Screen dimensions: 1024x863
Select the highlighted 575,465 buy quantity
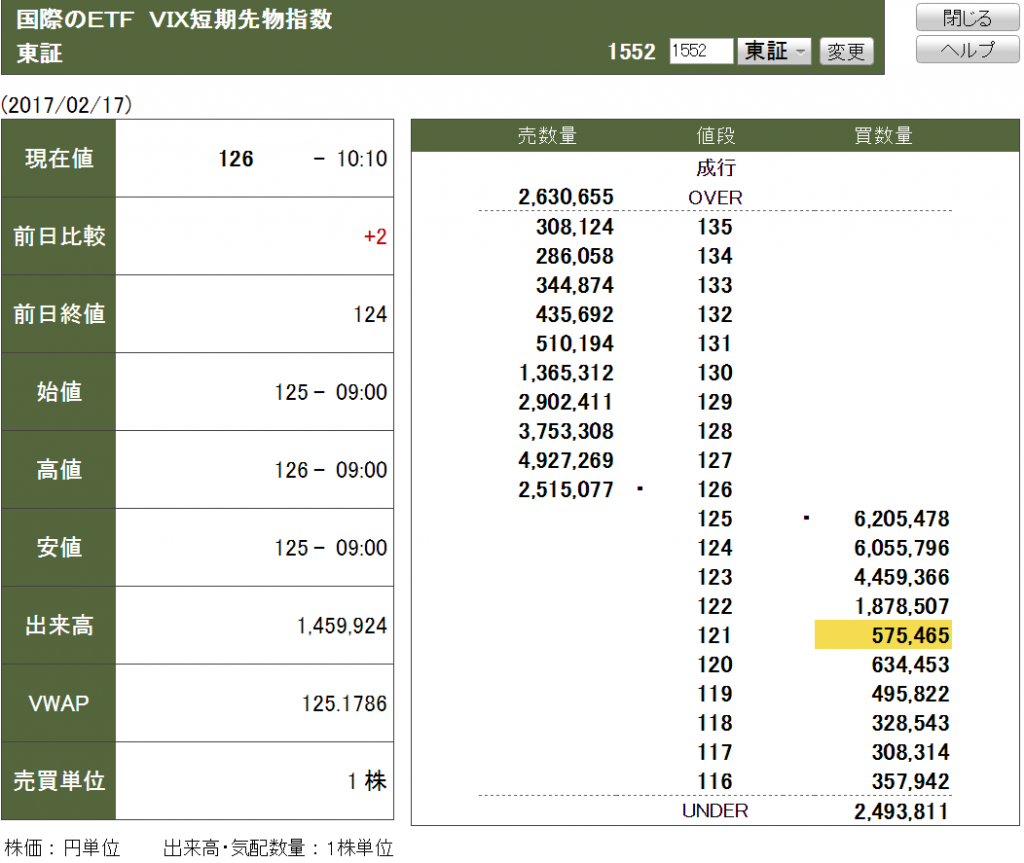pos(883,635)
